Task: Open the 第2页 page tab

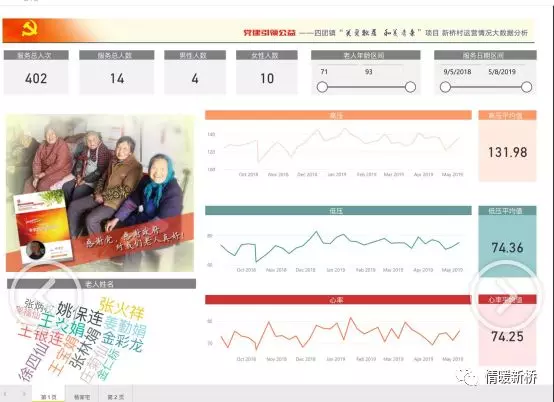Action: click(x=116, y=396)
